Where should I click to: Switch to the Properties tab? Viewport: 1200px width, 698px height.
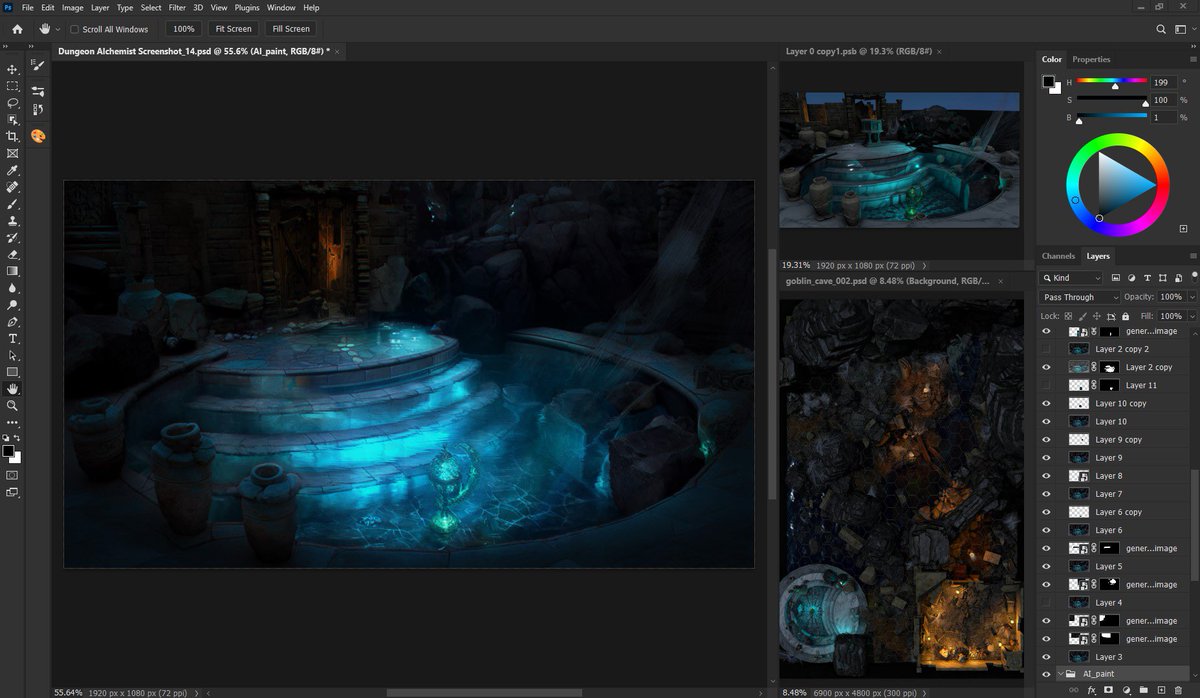(x=1091, y=59)
